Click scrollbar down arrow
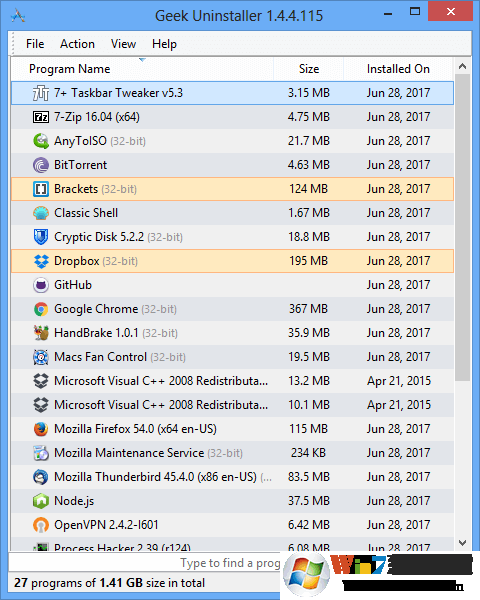Screen dimensions: 480x600 click(x=462, y=543)
